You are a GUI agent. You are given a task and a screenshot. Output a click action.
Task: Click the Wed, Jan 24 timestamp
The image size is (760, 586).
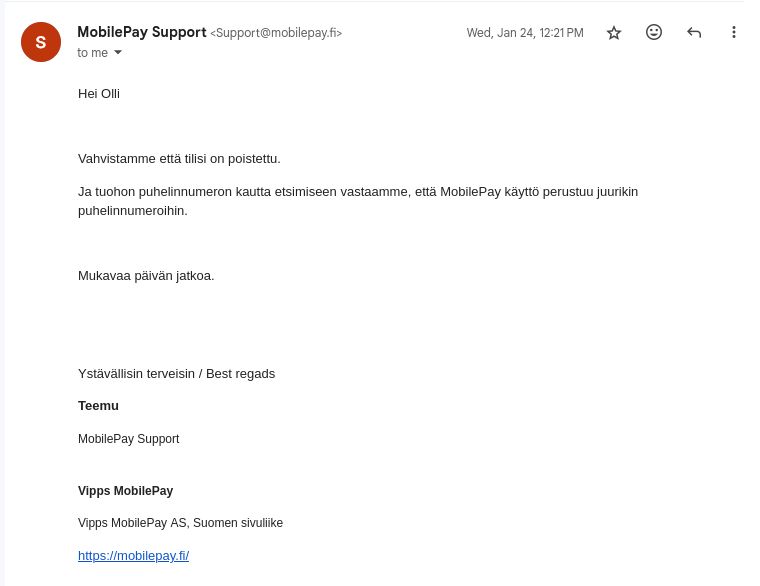[x=525, y=33]
